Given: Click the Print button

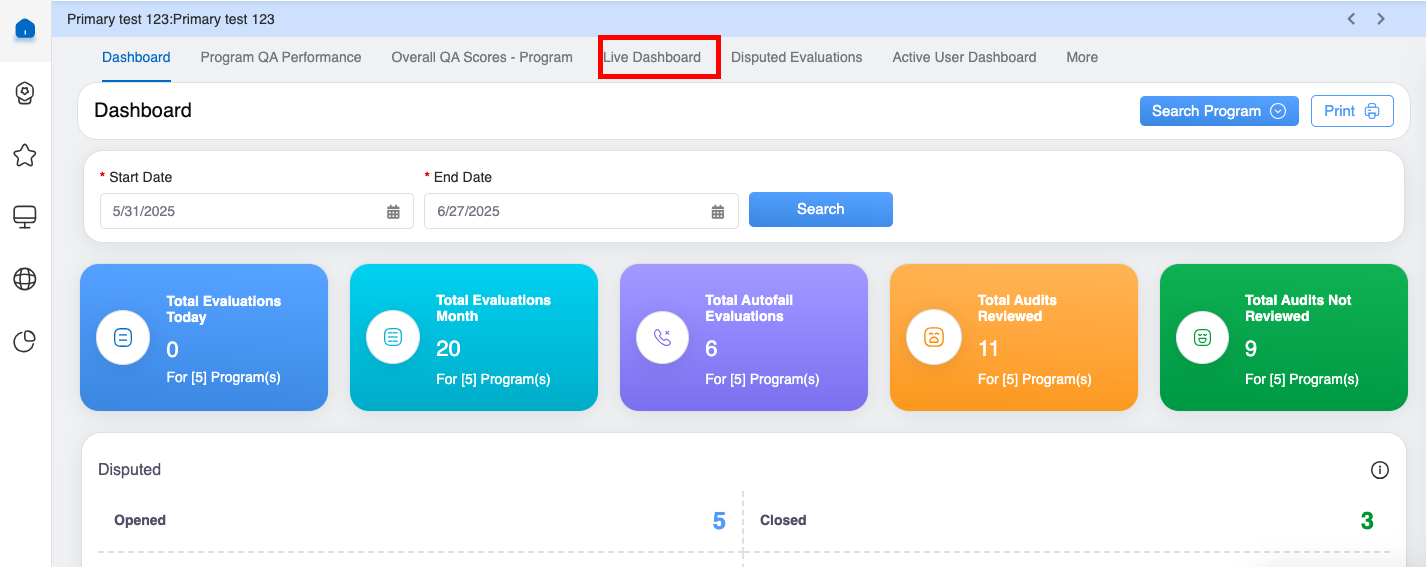Looking at the screenshot, I should click(x=1351, y=111).
